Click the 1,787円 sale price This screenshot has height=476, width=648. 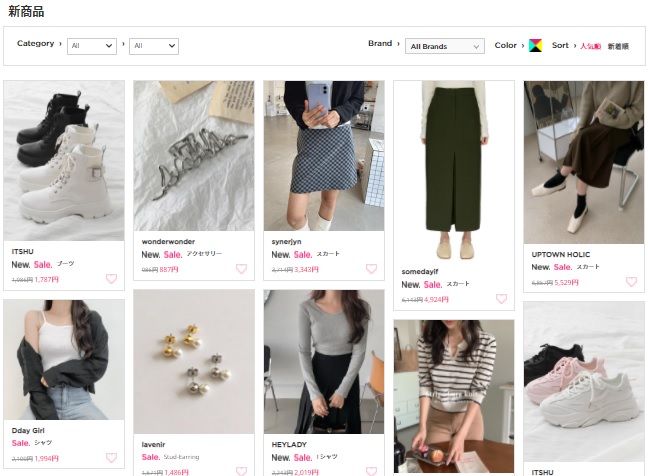(47, 280)
